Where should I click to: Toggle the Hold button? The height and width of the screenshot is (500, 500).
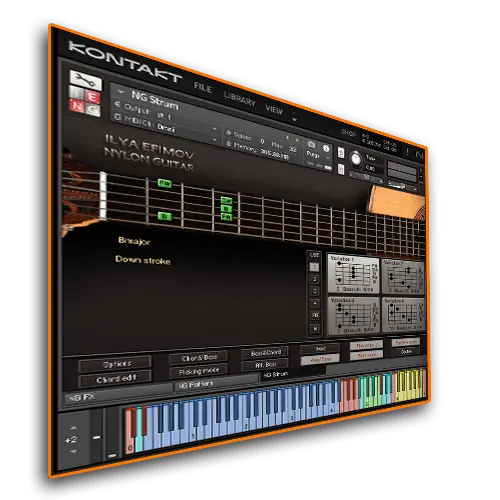(320, 349)
